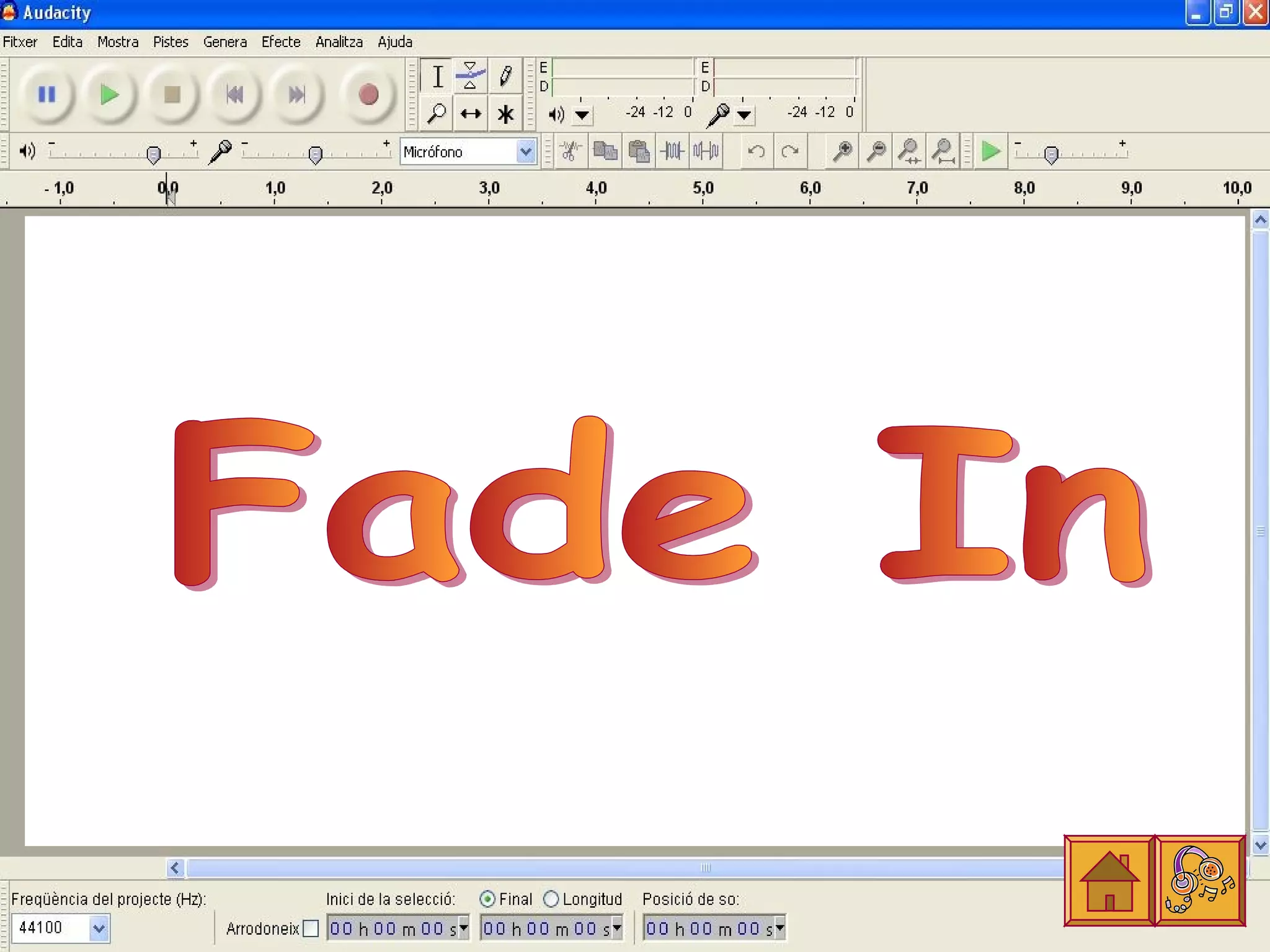The height and width of the screenshot is (952, 1270).
Task: Select the Envelope tool
Action: click(470, 76)
